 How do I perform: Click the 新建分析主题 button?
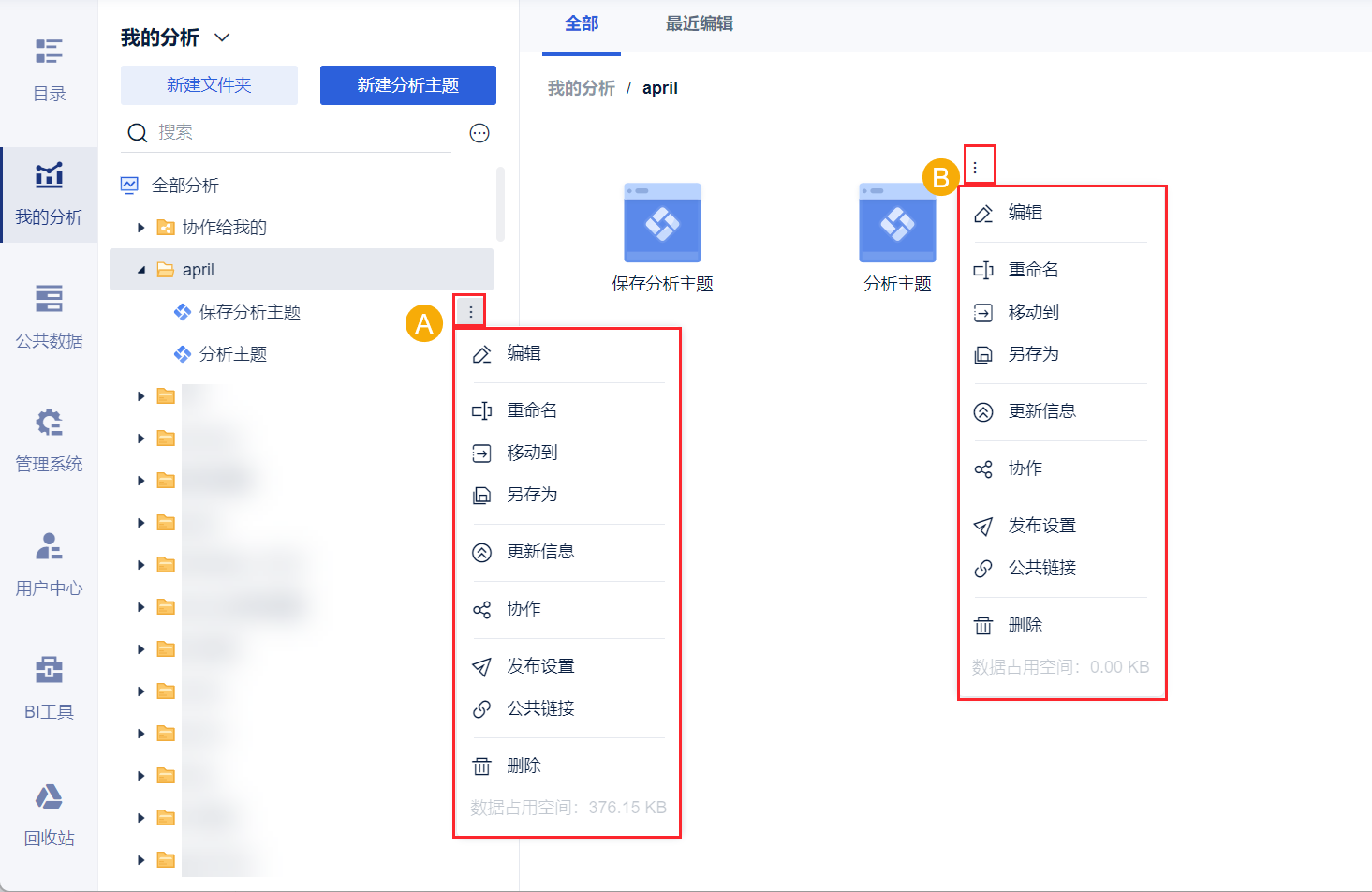click(x=407, y=85)
